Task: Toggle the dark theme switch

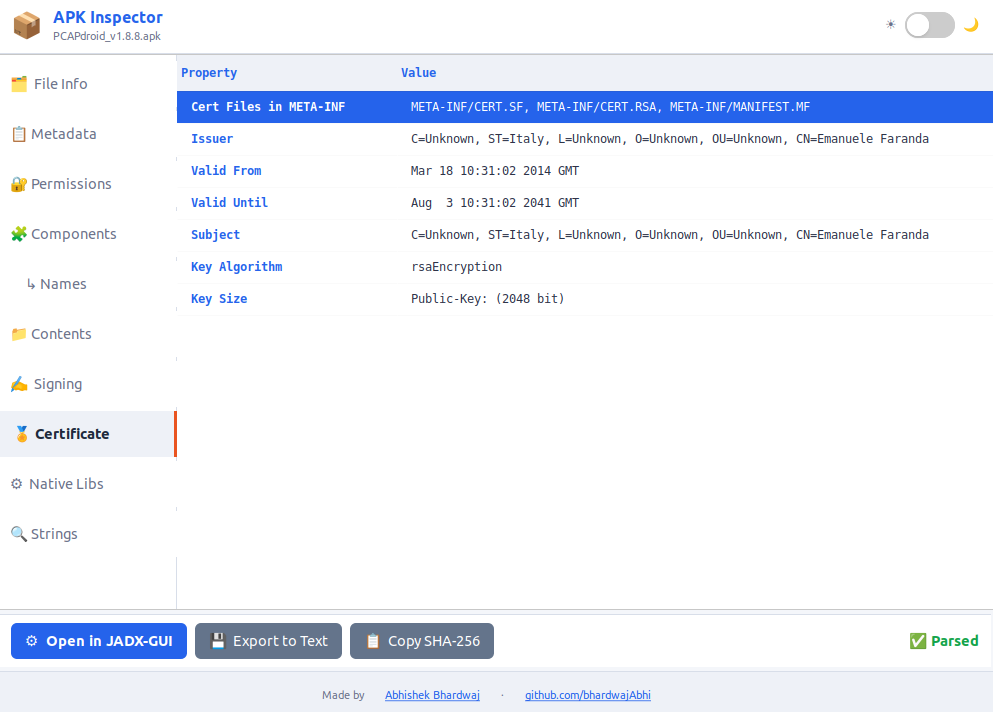Action: (930, 25)
